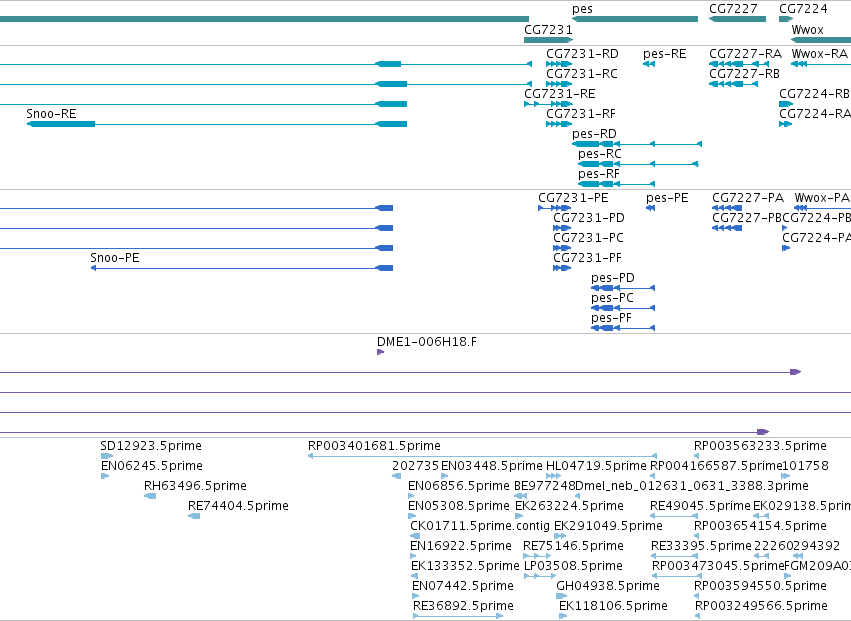Image resolution: width=851 pixels, height=621 pixels.
Task: Select the BE977248 feature label
Action: point(544,486)
